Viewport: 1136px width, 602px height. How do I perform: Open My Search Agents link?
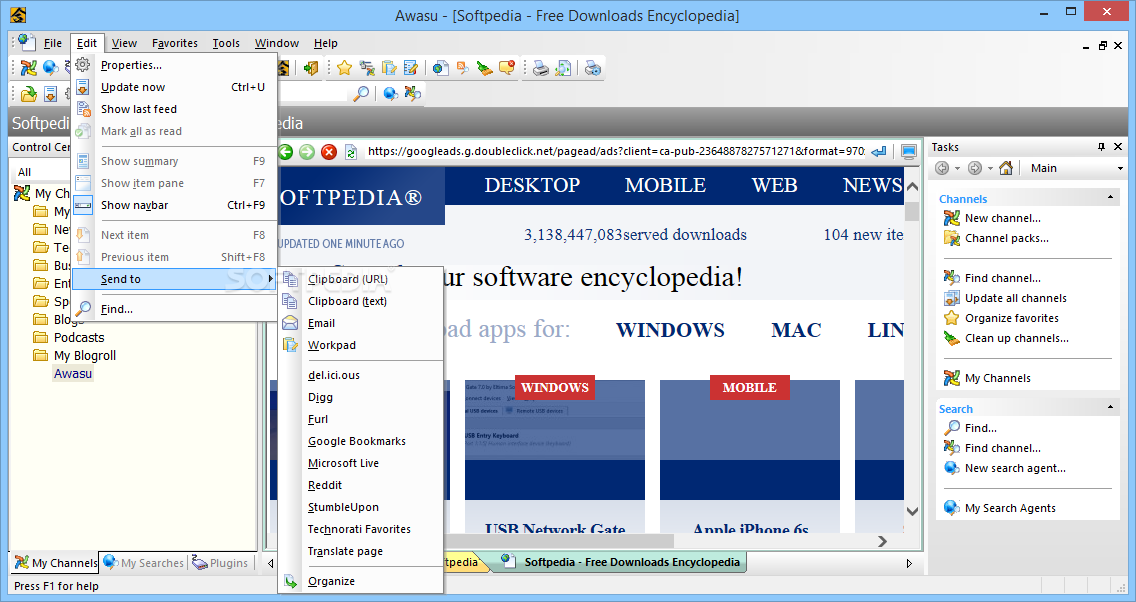point(1010,509)
